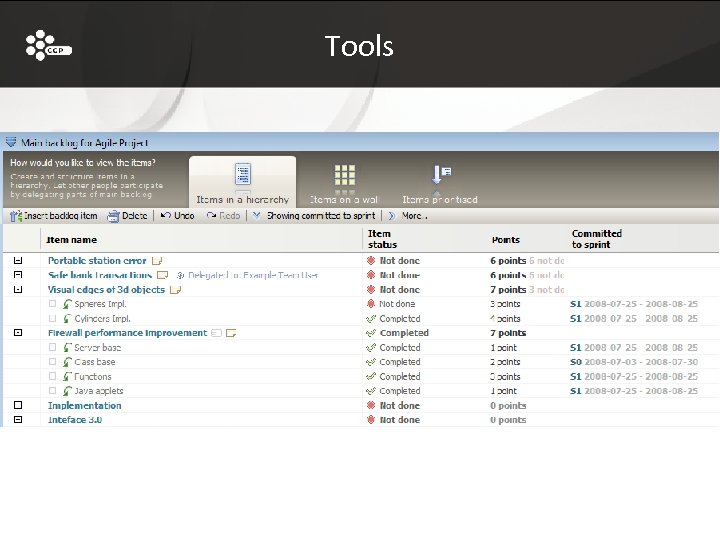
Task: Click the Items prioritised arrow icon
Action: click(441, 174)
